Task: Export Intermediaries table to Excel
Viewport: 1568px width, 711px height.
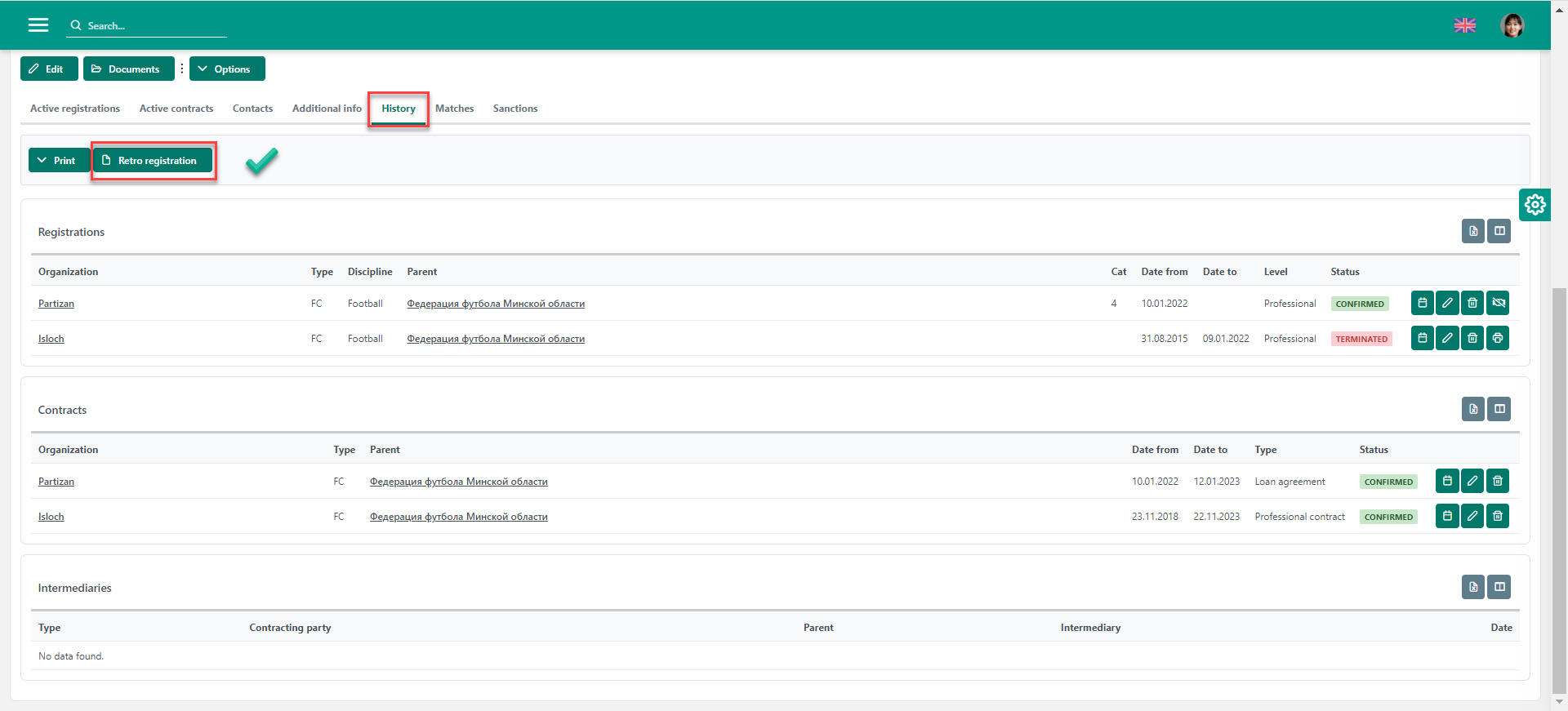Action: click(x=1472, y=587)
